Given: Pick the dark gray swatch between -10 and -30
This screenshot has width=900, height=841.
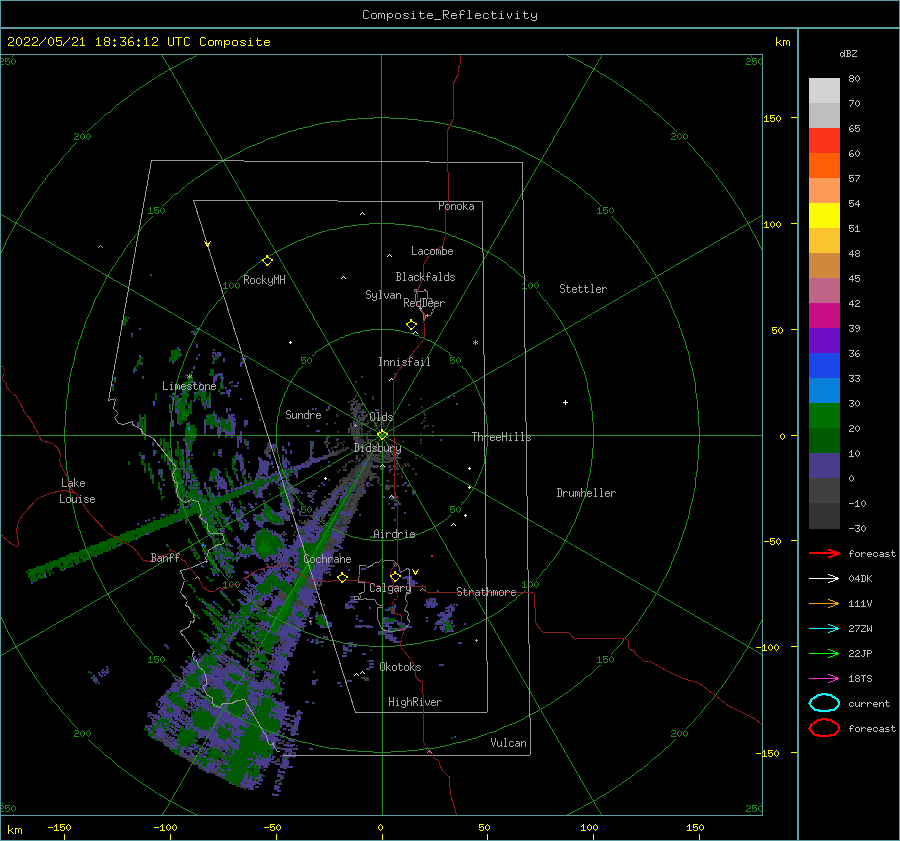Looking at the screenshot, I should click(x=824, y=516).
